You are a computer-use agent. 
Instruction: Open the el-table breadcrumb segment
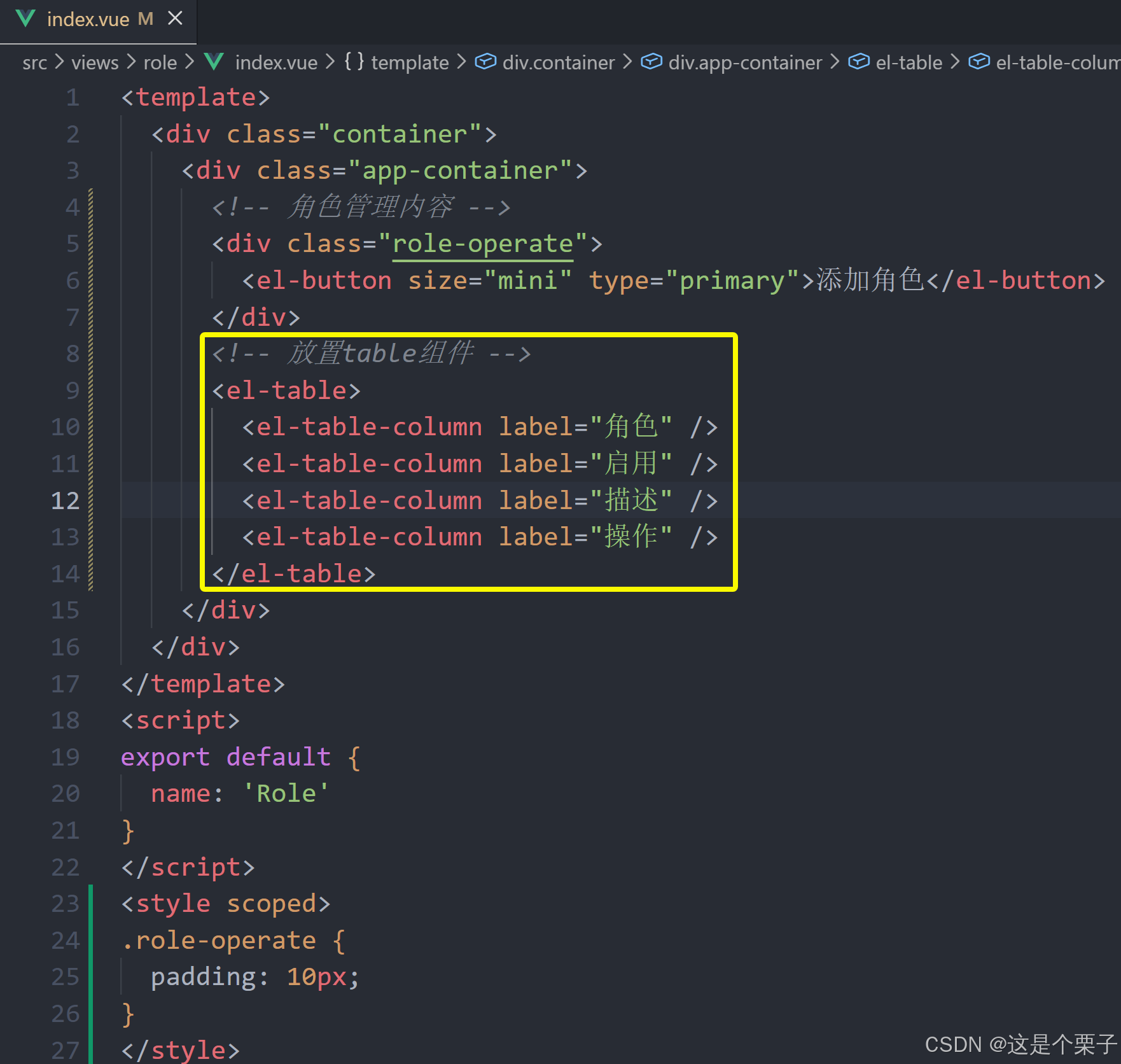tap(909, 62)
